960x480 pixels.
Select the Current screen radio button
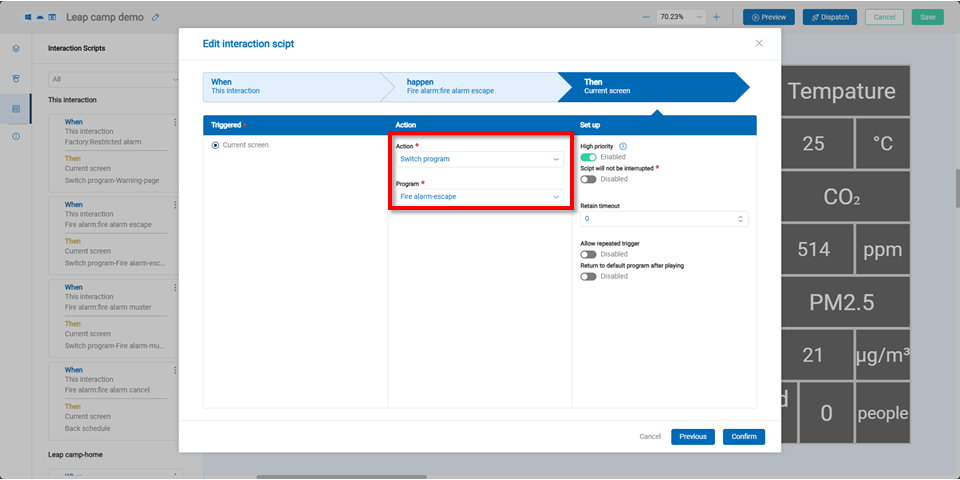215,145
